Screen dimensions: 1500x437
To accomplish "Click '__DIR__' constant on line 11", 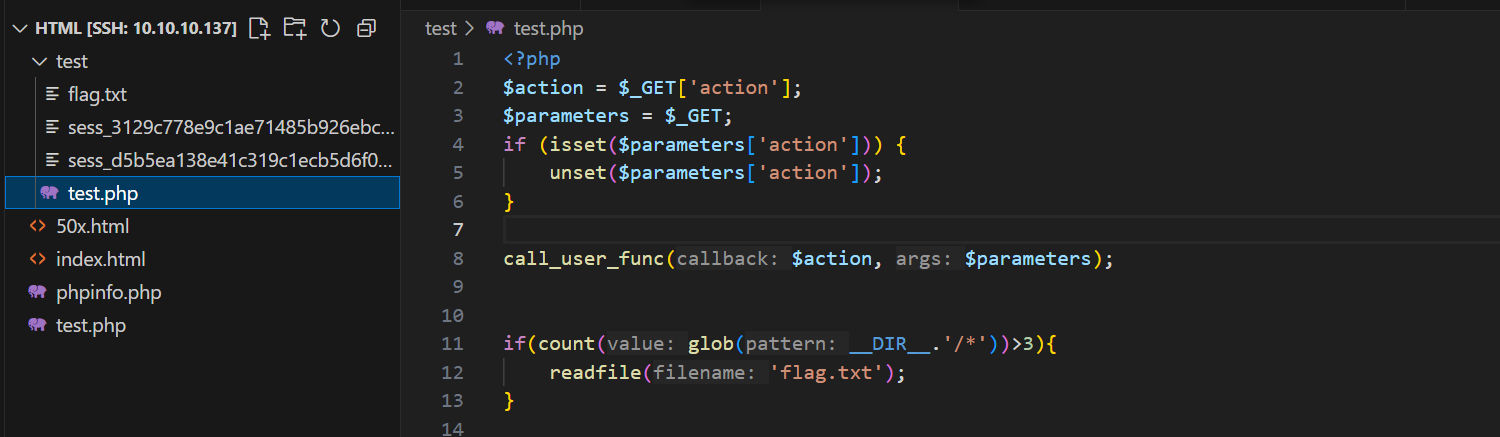I will point(888,344).
